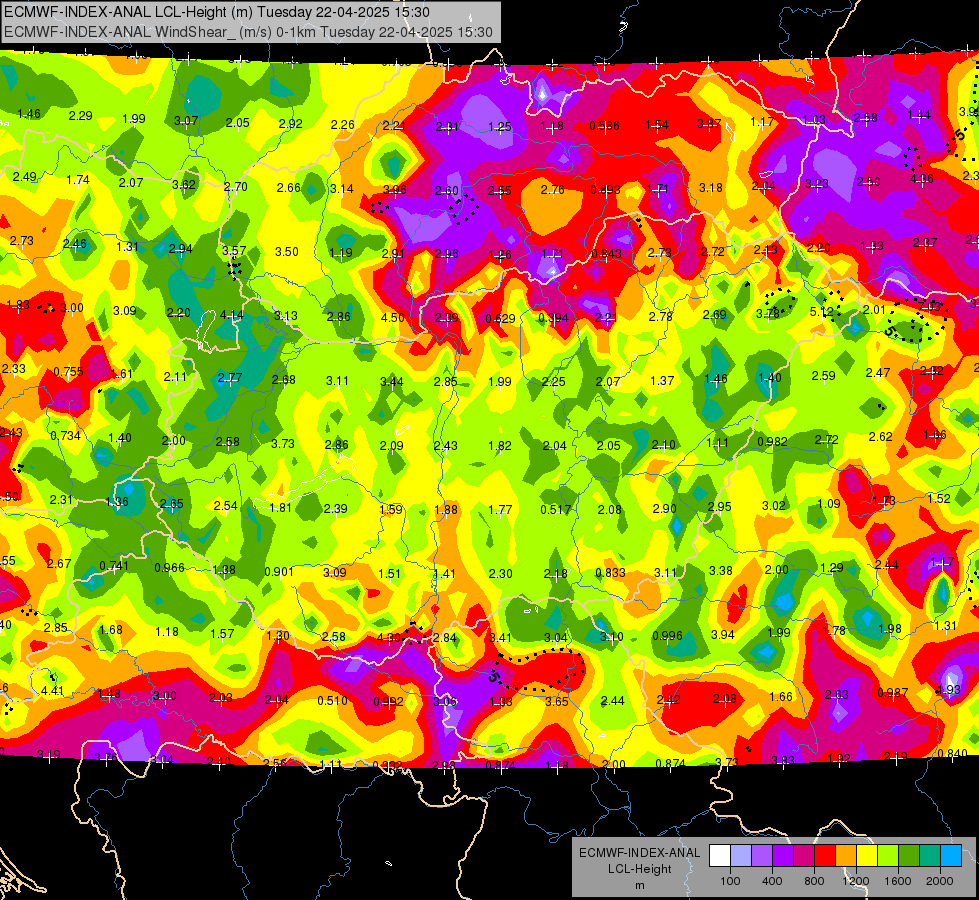
Task: Click the wind shear value 3.02
Action: coord(774,505)
